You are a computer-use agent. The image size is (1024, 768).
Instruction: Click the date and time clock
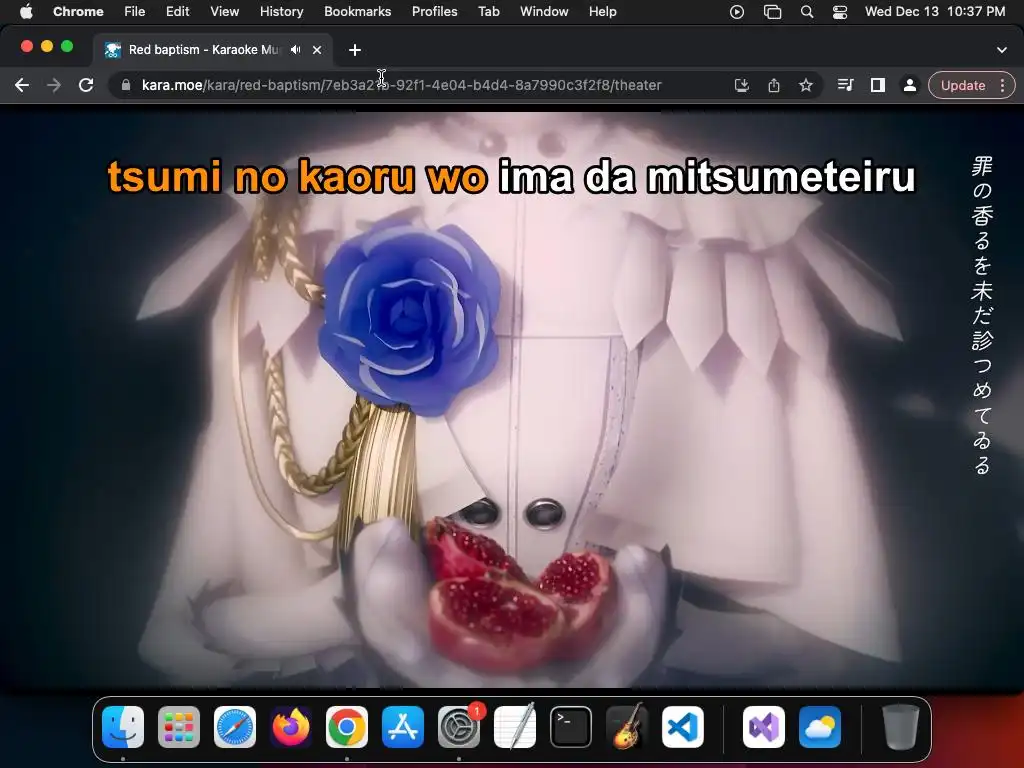935,11
